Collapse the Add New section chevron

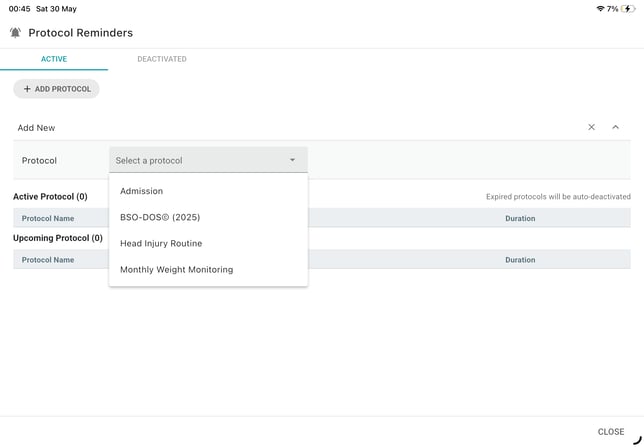615,127
